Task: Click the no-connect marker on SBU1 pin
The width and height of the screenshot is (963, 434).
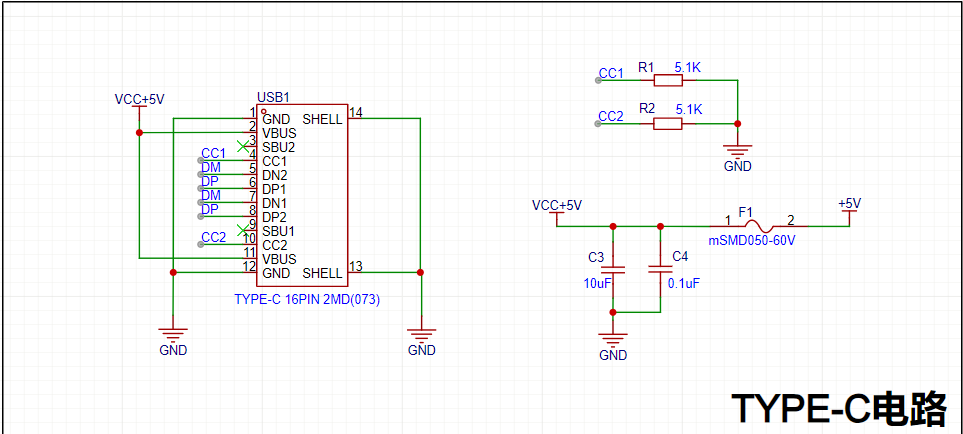Action: coord(243,231)
